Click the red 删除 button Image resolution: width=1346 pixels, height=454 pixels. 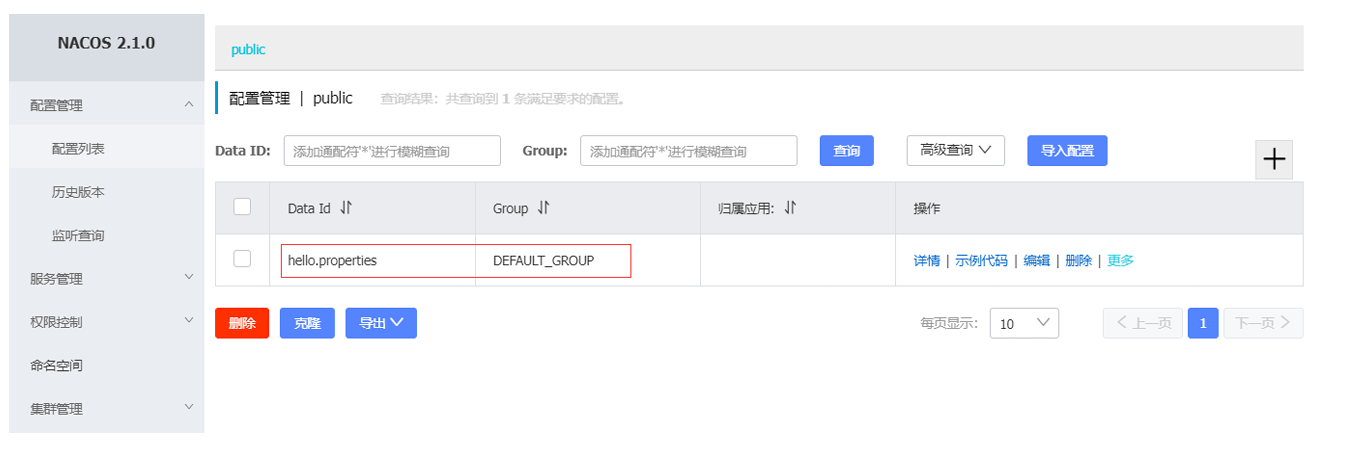pos(242,323)
